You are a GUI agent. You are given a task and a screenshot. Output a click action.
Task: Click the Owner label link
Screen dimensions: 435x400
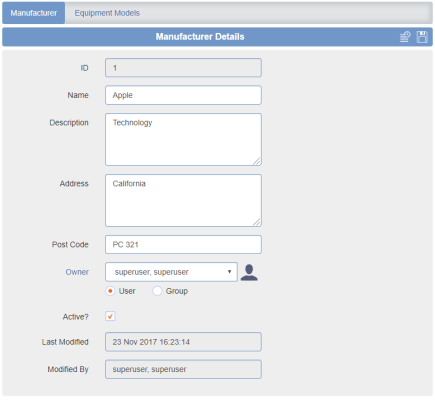[x=77, y=272]
